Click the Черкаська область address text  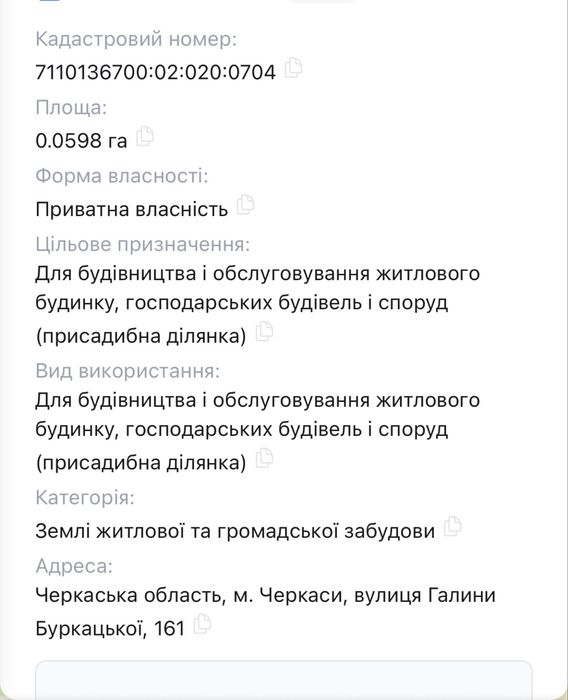(x=265, y=612)
